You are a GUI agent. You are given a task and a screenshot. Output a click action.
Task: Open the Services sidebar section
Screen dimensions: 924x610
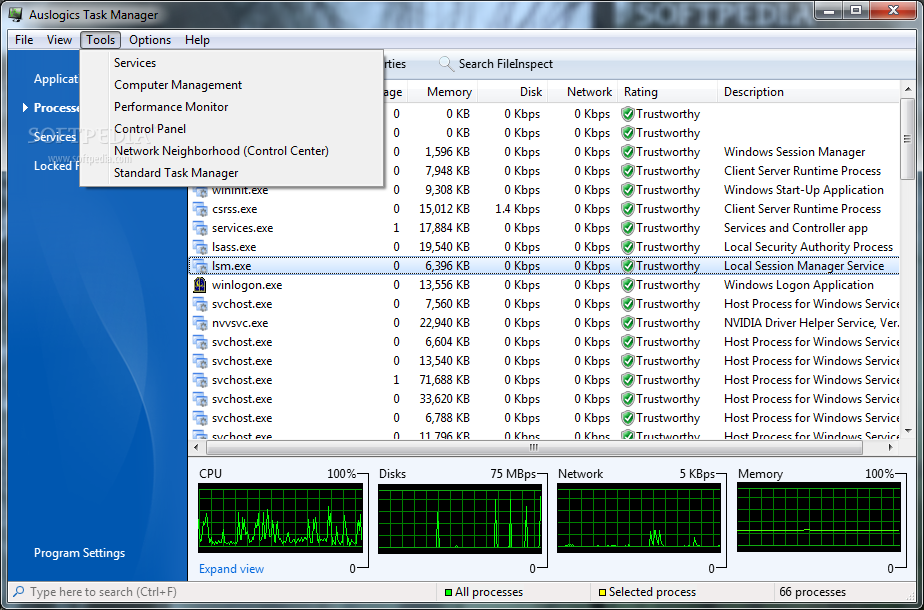[x=55, y=137]
